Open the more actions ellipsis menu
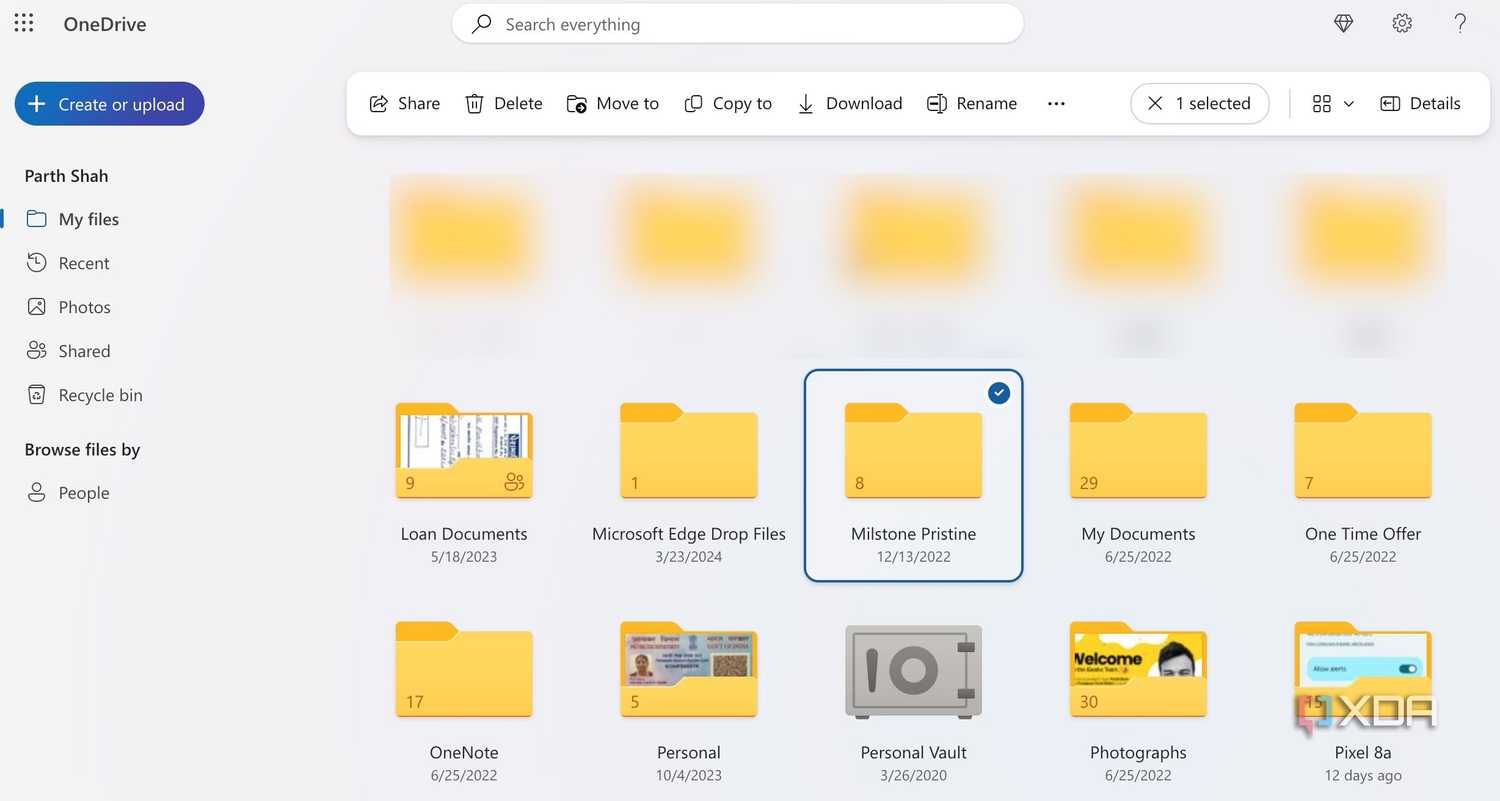Viewport: 1500px width, 801px height. point(1056,103)
